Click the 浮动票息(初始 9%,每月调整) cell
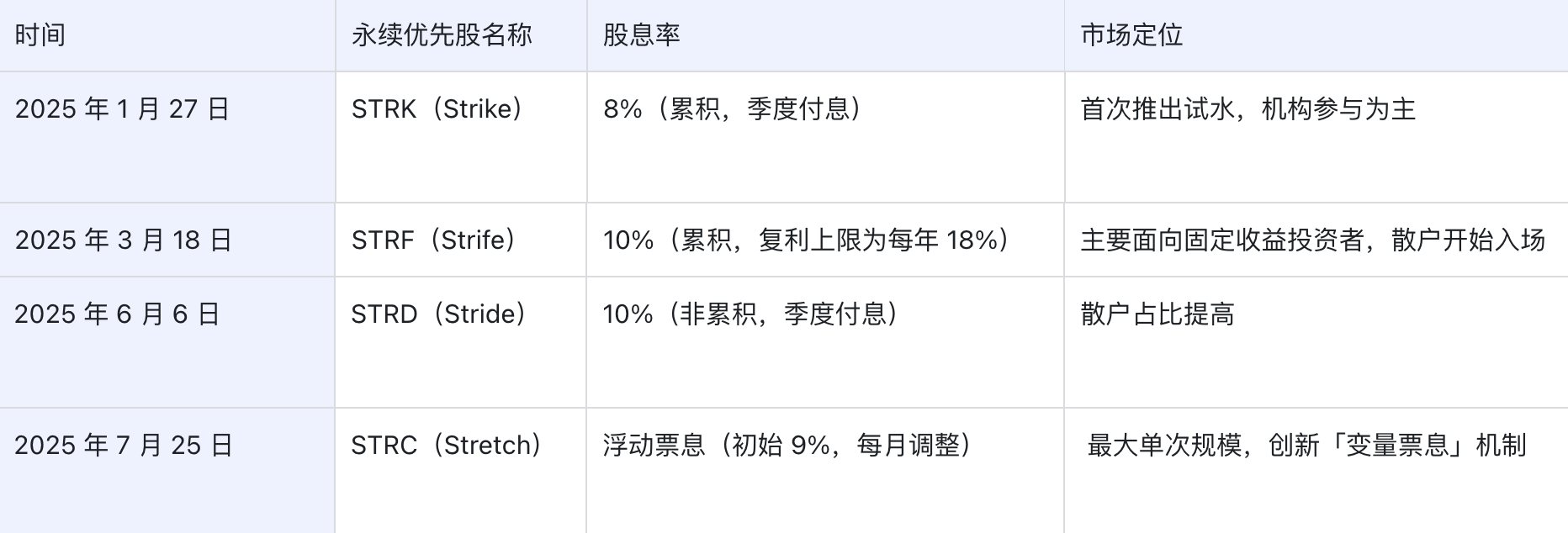 788,446
